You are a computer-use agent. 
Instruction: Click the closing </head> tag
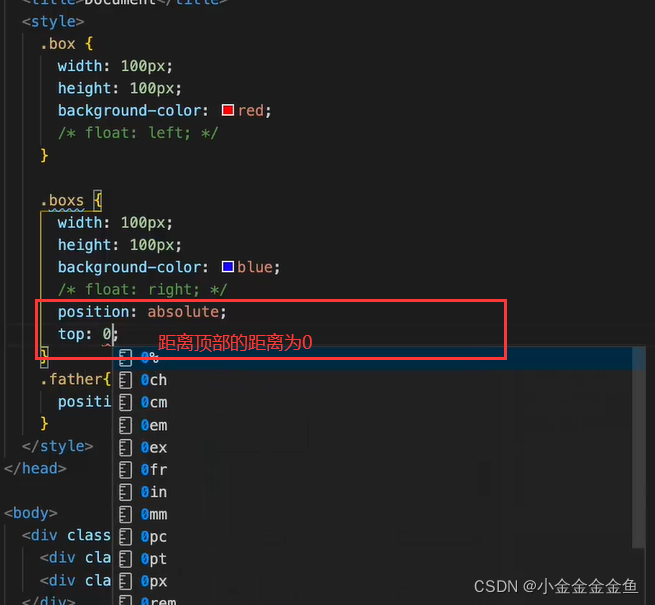pos(35,468)
